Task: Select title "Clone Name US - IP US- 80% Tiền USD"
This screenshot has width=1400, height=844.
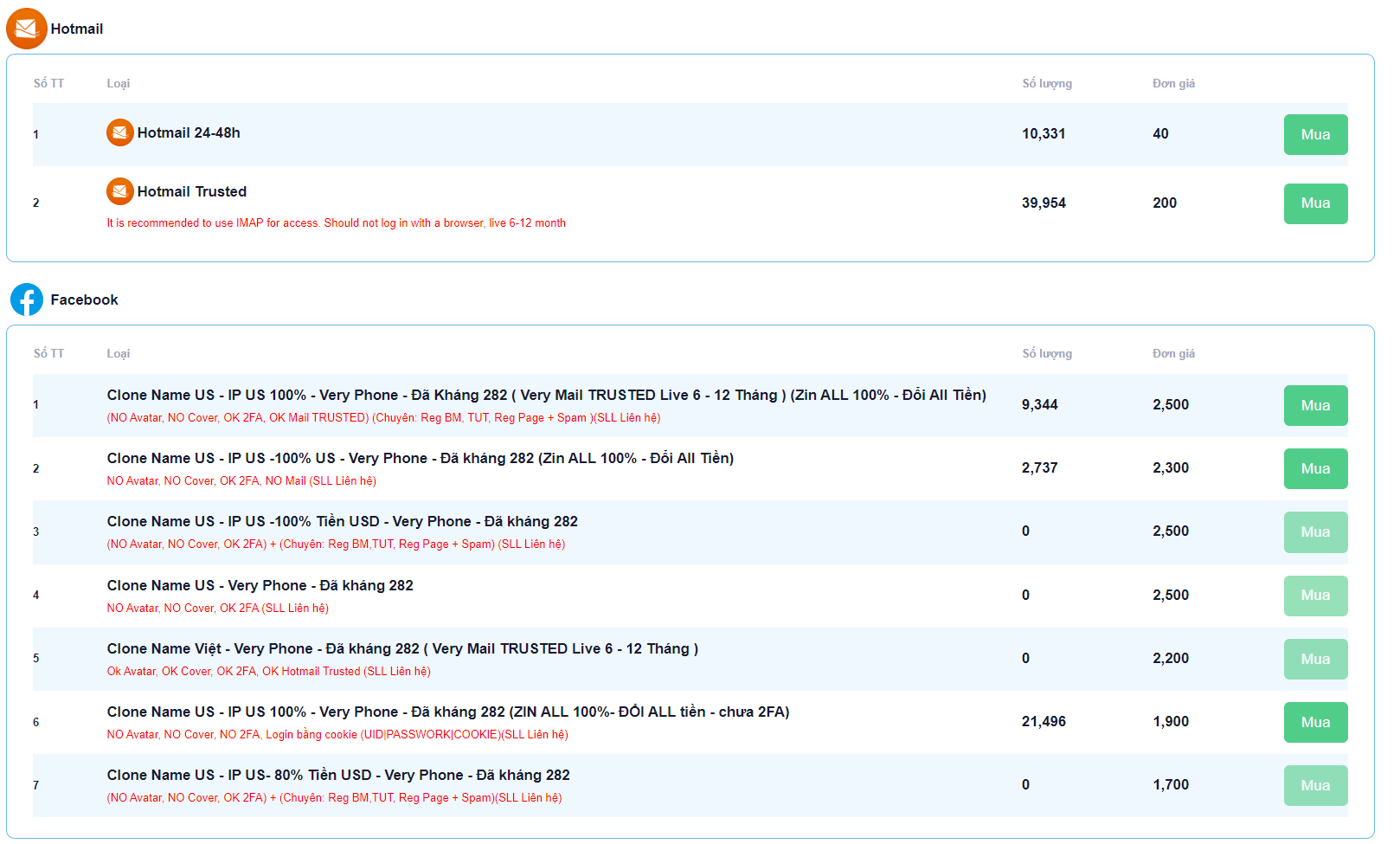Action: tap(338, 775)
